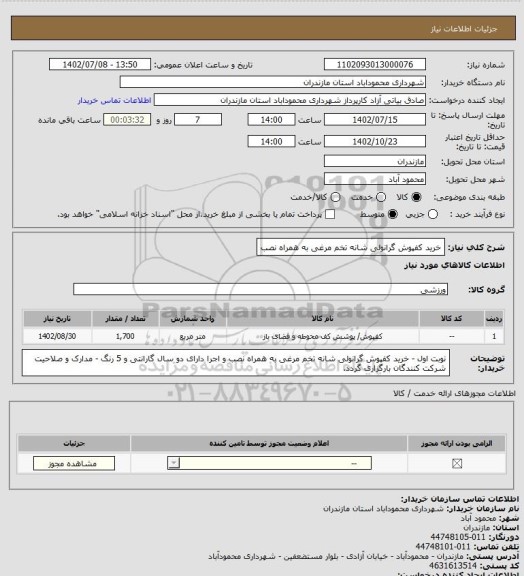This screenshot has height=576, width=524.
Task: Click the نام کالا column header
Action: [x=323, y=319]
